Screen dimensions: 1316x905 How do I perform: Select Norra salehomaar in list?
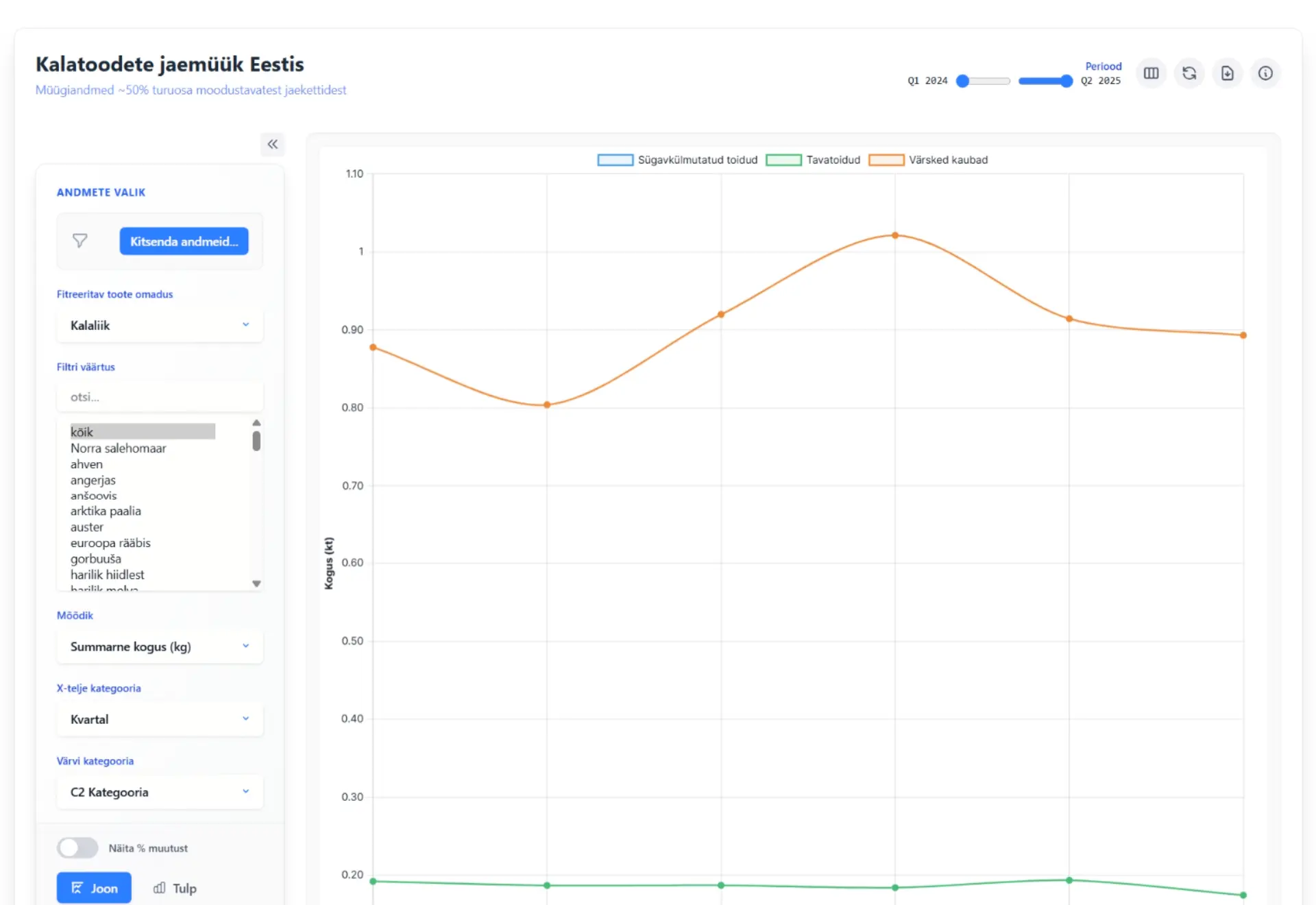pos(118,448)
